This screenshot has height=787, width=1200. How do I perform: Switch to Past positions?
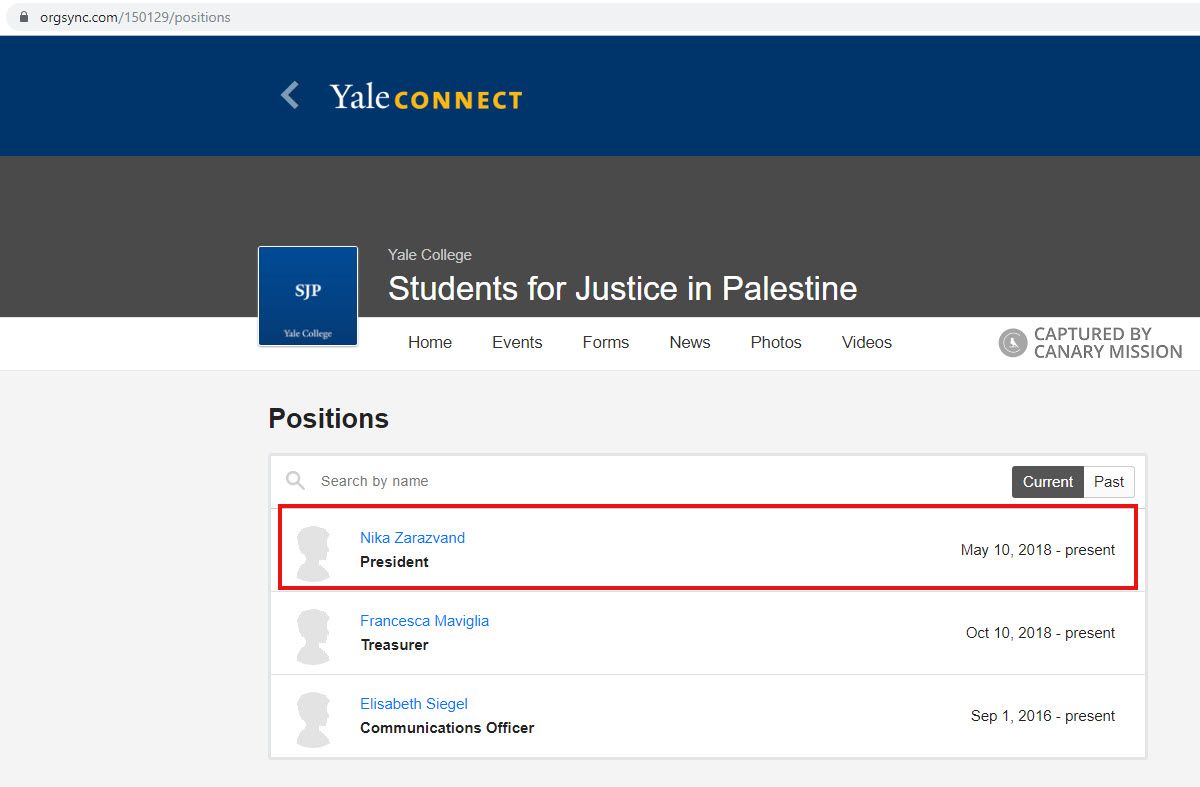click(1109, 482)
